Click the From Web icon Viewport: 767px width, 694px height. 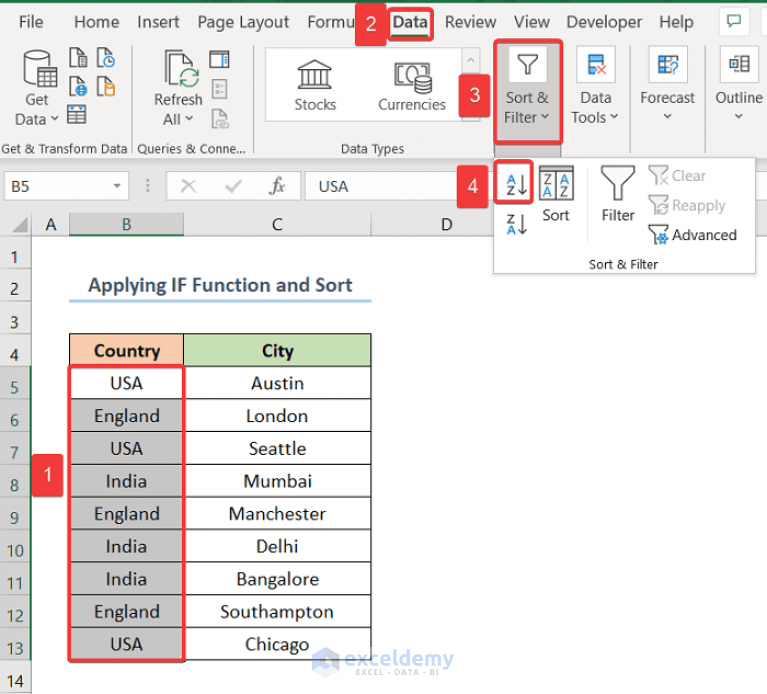click(78, 86)
